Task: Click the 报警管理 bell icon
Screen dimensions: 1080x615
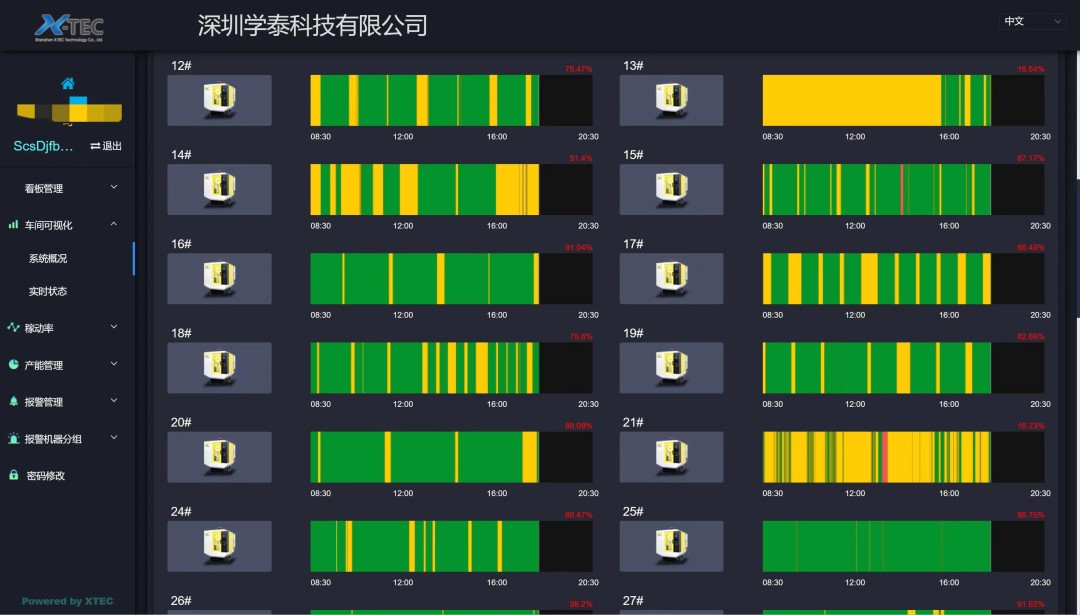Action: click(13, 401)
